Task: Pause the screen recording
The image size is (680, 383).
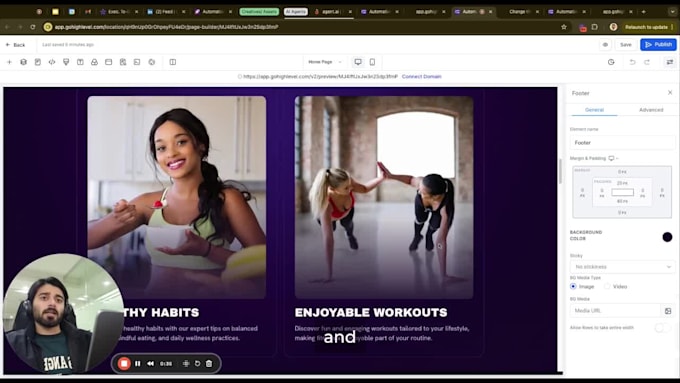Action: click(137, 363)
